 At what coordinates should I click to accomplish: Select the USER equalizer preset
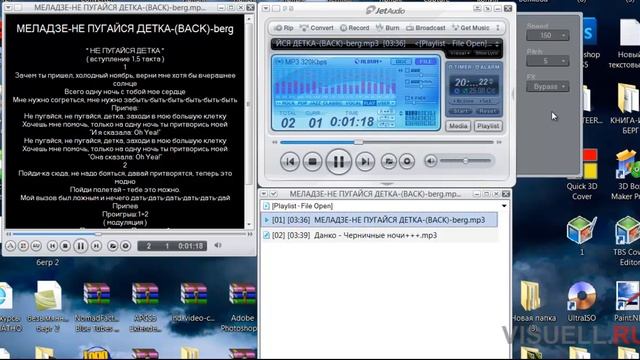click(x=385, y=103)
